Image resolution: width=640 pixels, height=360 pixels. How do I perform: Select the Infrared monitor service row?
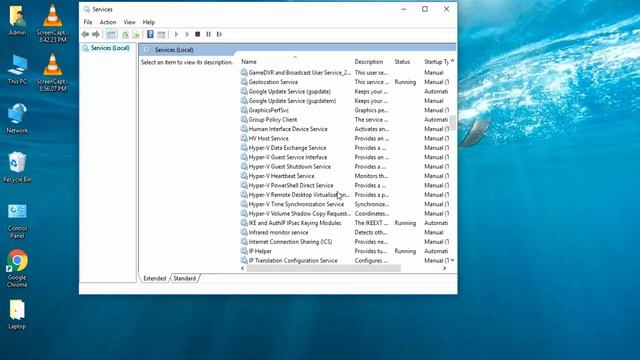click(x=345, y=232)
